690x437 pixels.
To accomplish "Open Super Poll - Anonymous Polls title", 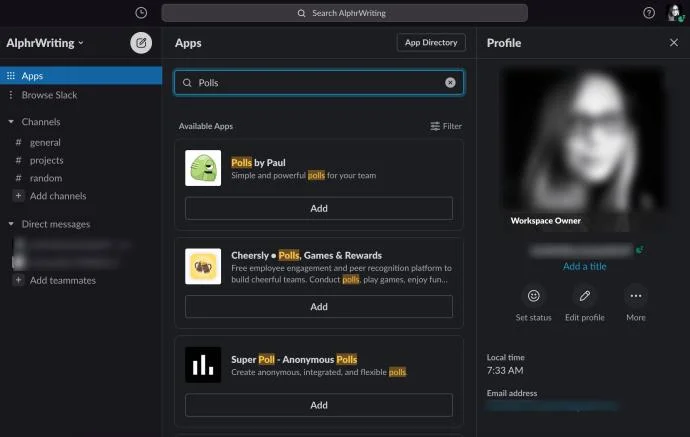I will click(x=294, y=360).
